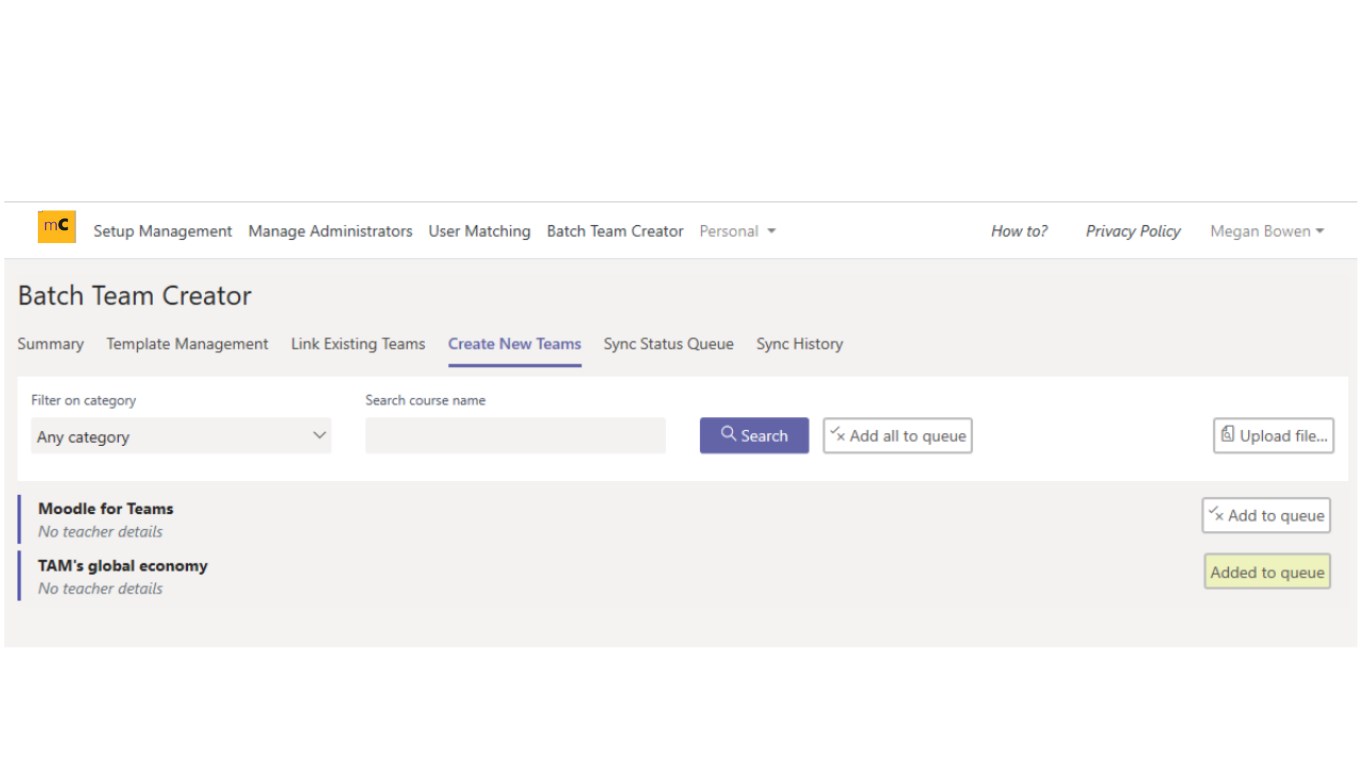Focus the Search course name field
The image size is (1366, 768).
(515, 436)
